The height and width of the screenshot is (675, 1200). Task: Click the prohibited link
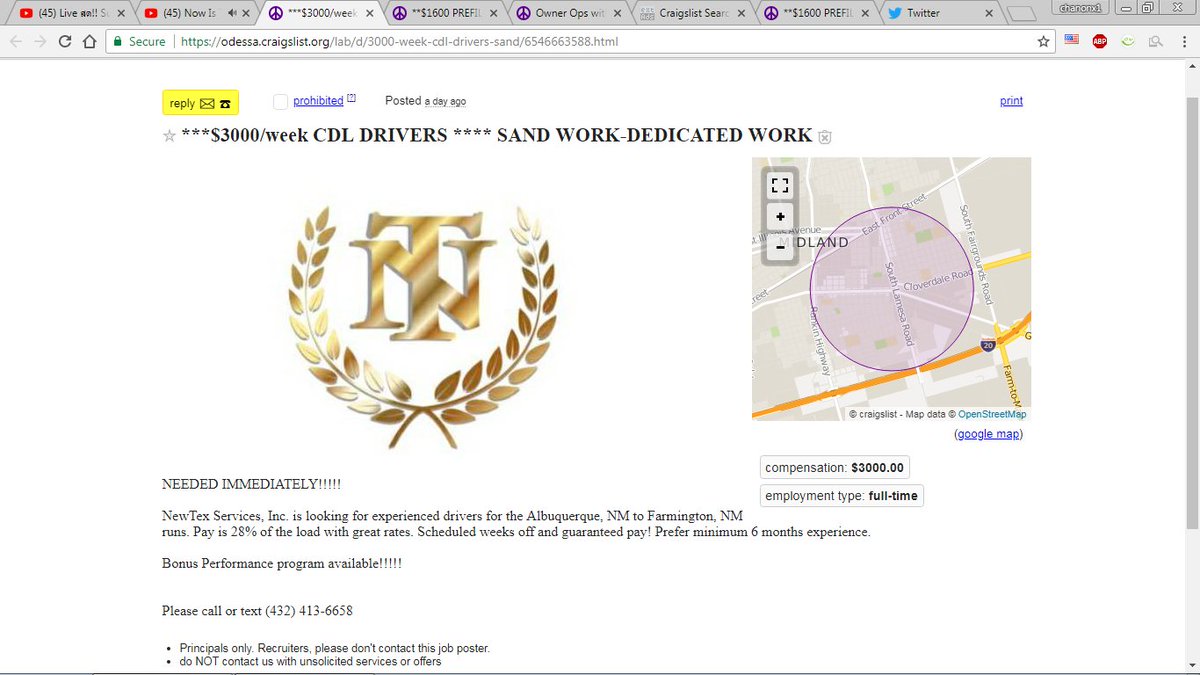[x=318, y=101]
